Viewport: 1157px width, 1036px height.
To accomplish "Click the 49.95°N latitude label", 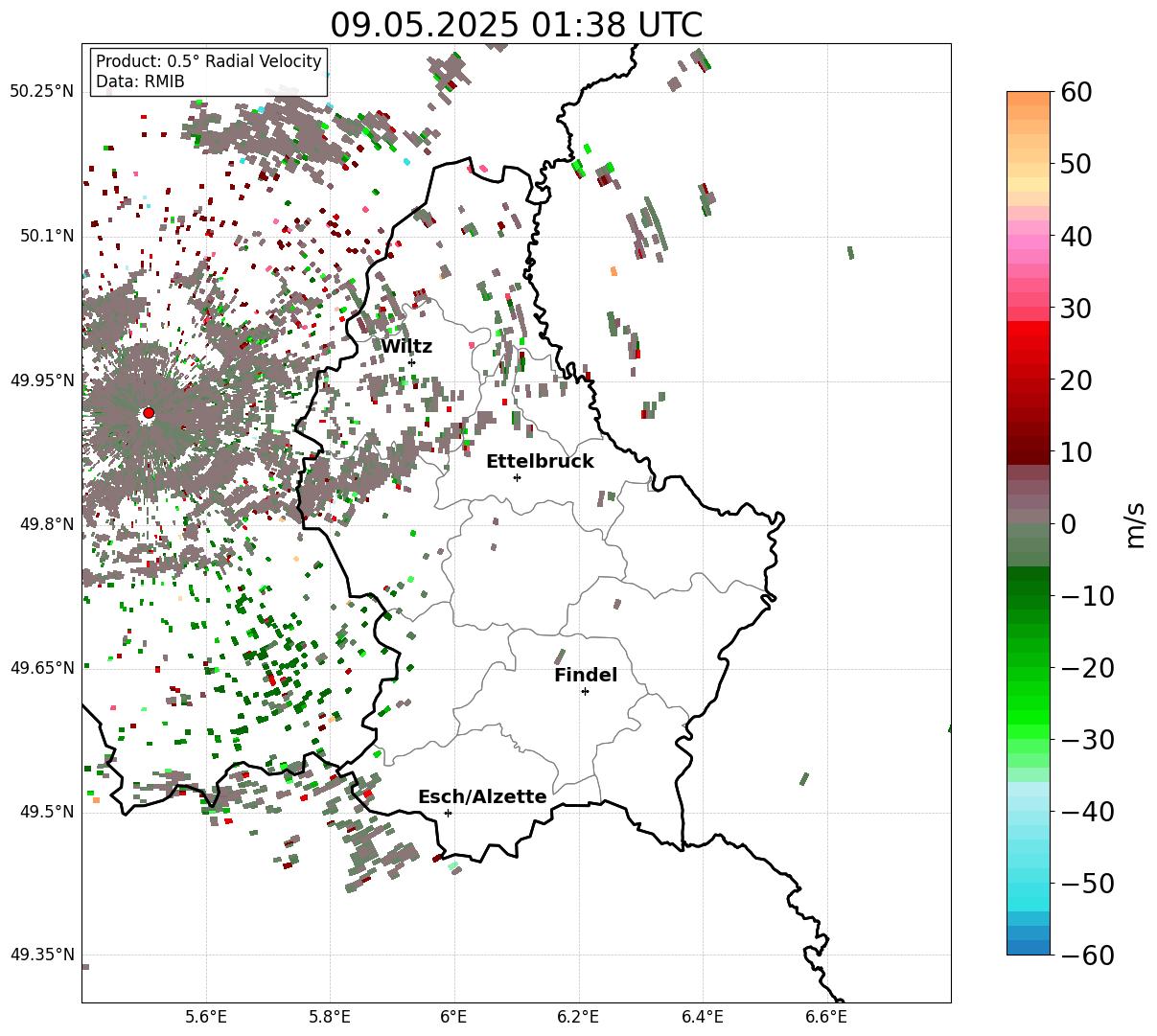I will 41,380.
